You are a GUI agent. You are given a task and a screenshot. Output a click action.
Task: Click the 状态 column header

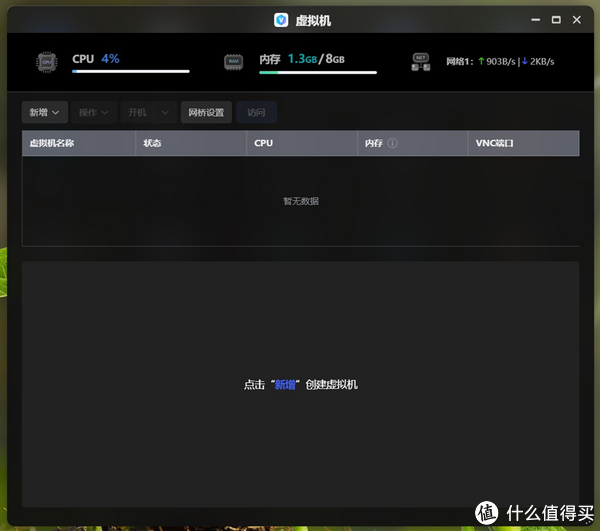click(x=191, y=143)
